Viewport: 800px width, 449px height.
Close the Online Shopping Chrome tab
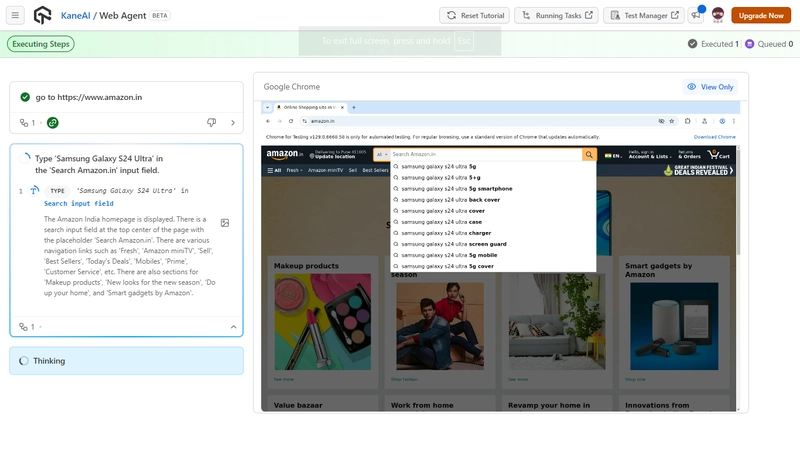[x=342, y=107]
